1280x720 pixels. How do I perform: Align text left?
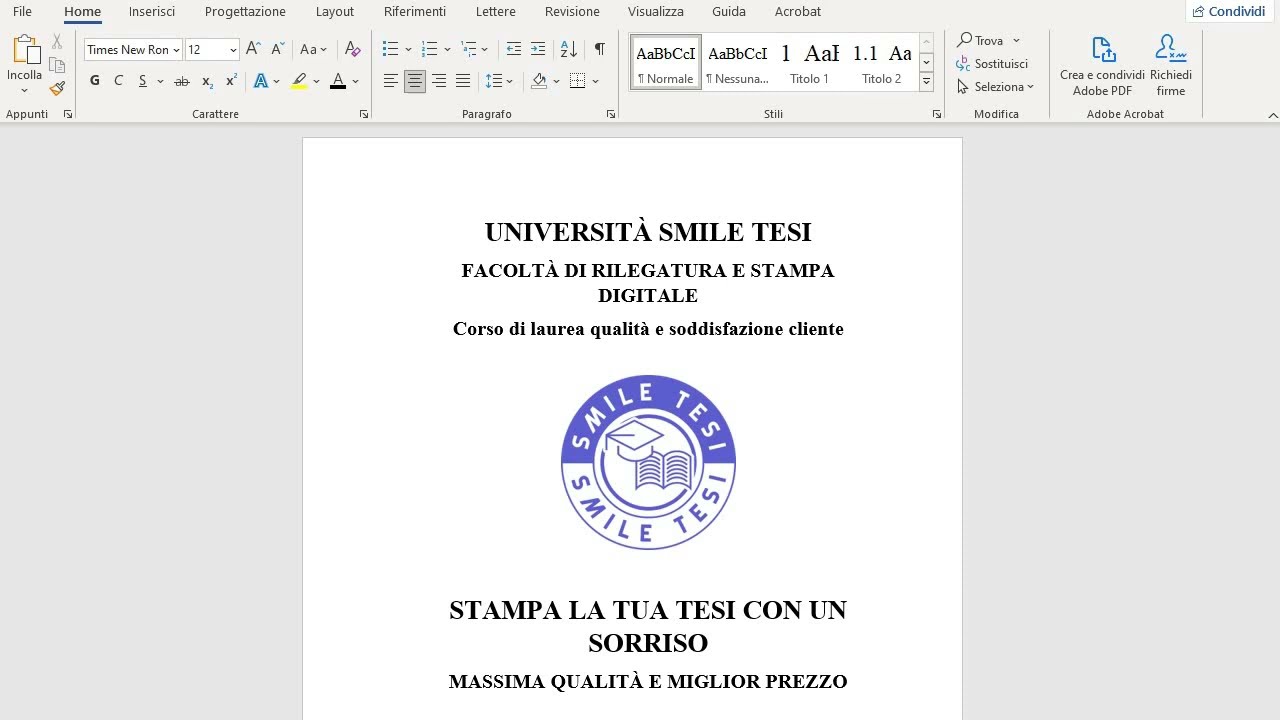point(391,81)
